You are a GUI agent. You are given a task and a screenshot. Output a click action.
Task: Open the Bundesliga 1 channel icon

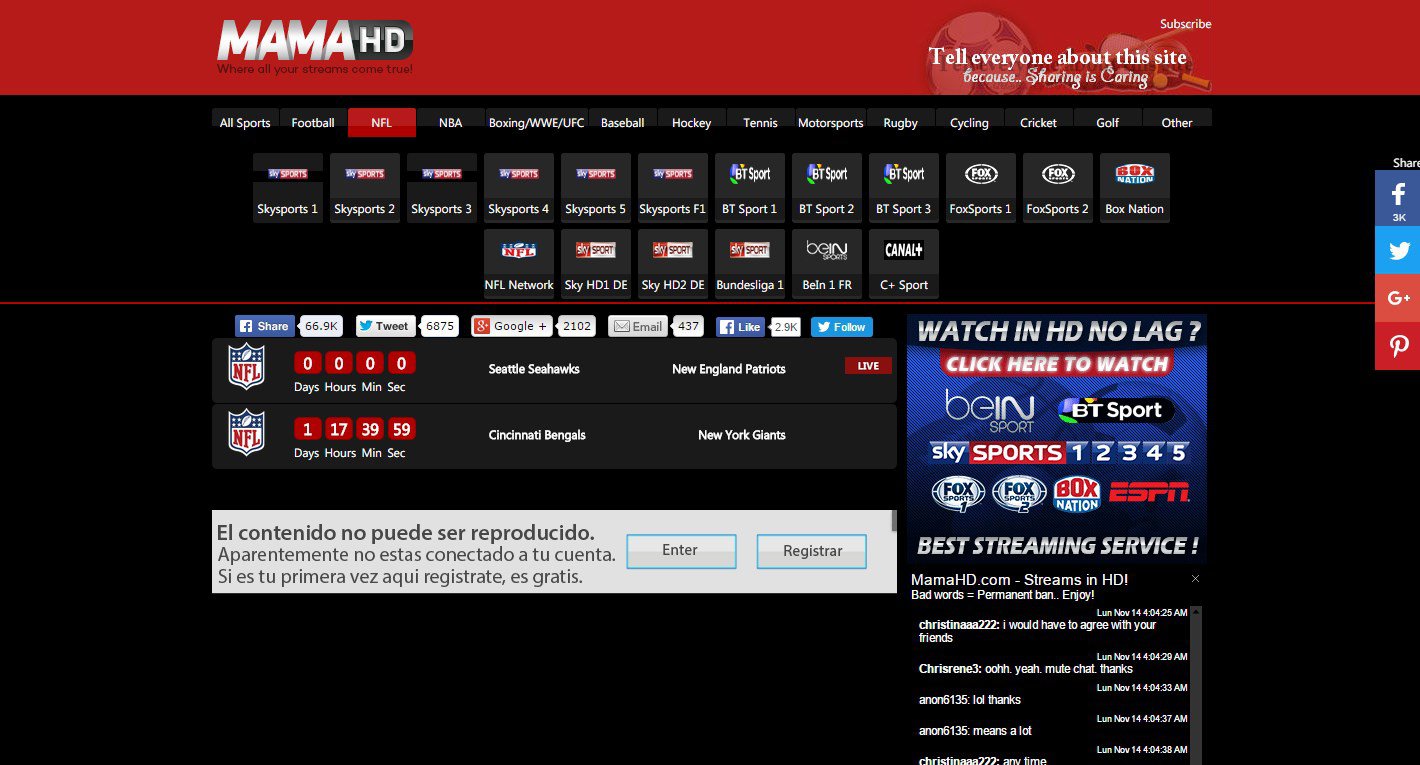pos(750,263)
